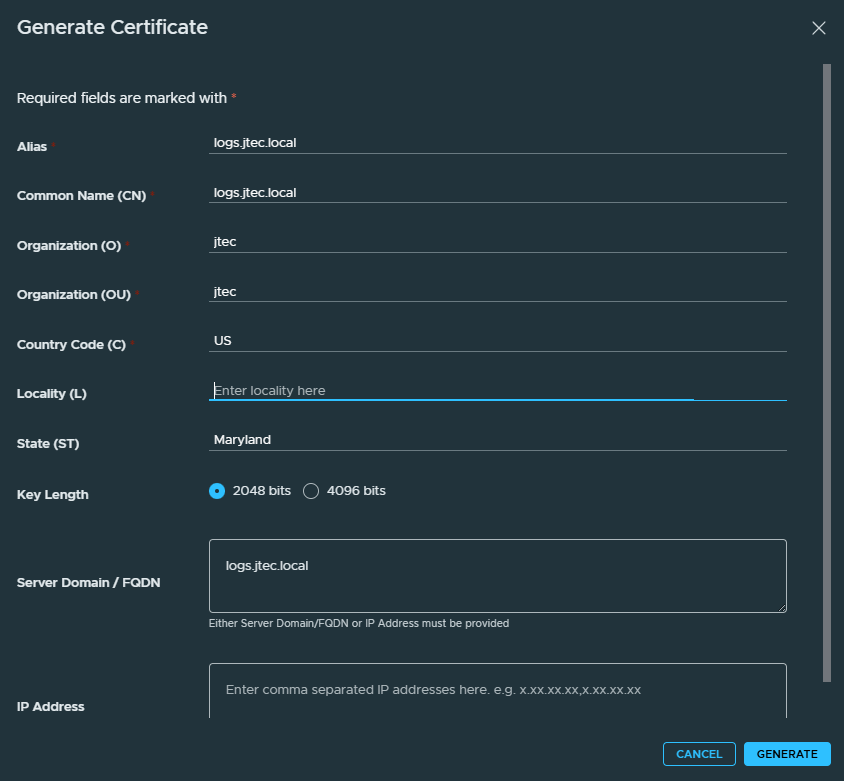The width and height of the screenshot is (844, 781).
Task: Edit the Country Code field showing US
Action: [497, 341]
